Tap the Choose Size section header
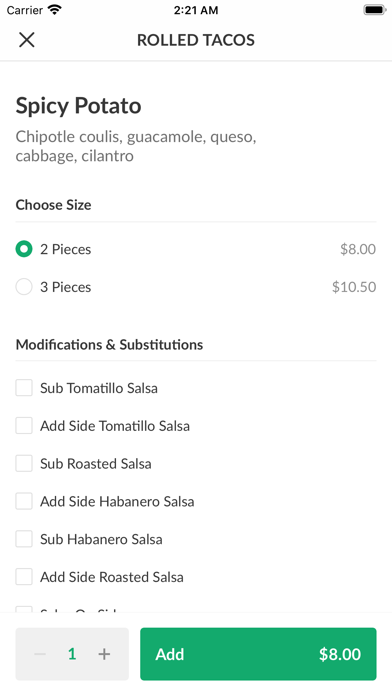 tap(53, 205)
